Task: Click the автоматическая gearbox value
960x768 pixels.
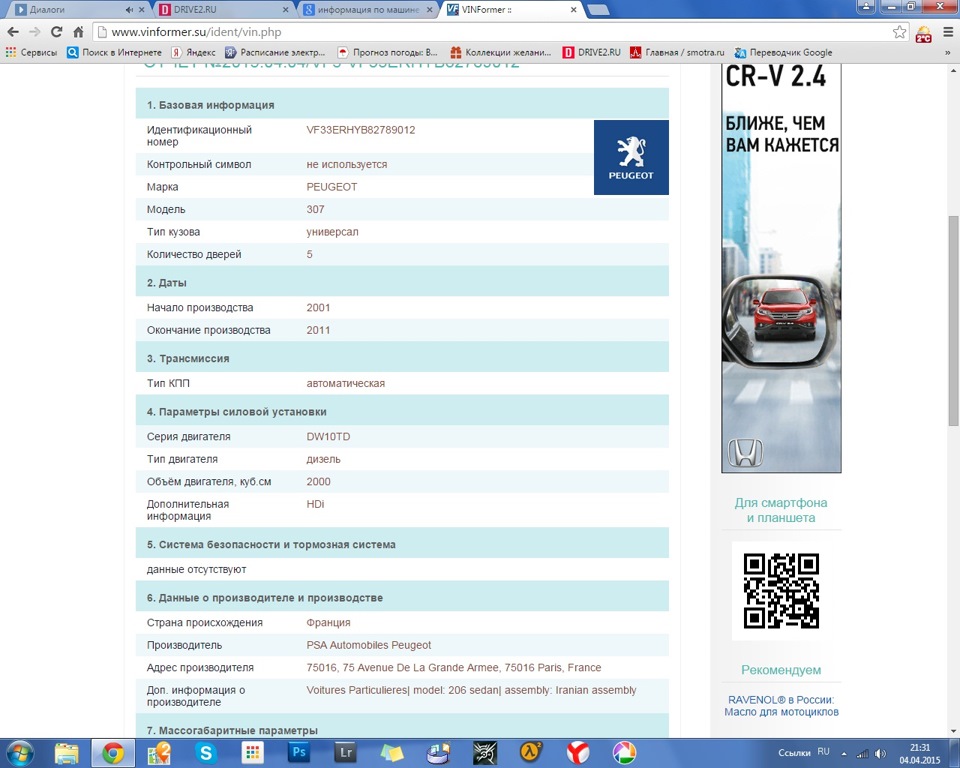Action: (345, 383)
